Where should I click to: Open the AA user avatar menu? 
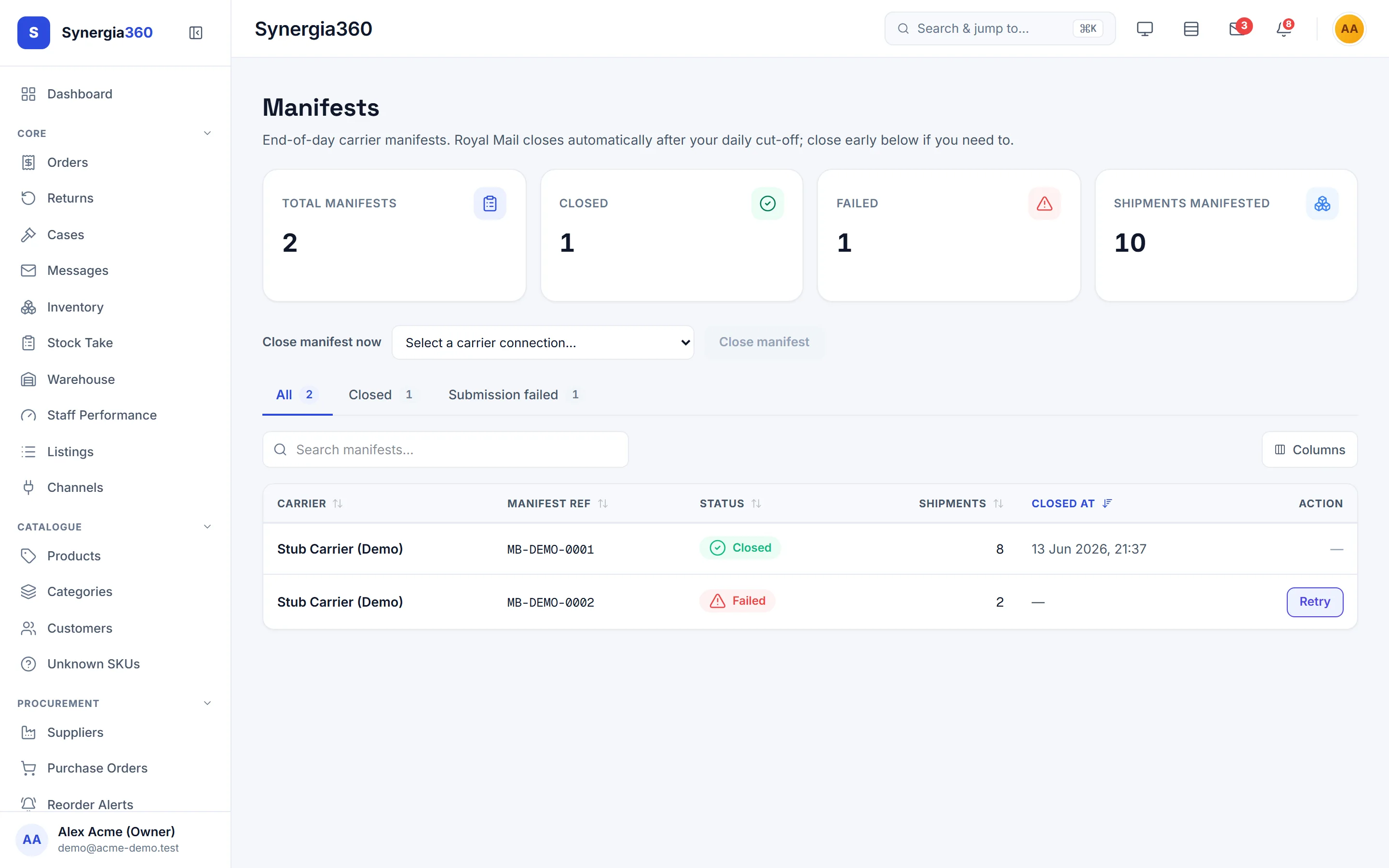(1349, 29)
